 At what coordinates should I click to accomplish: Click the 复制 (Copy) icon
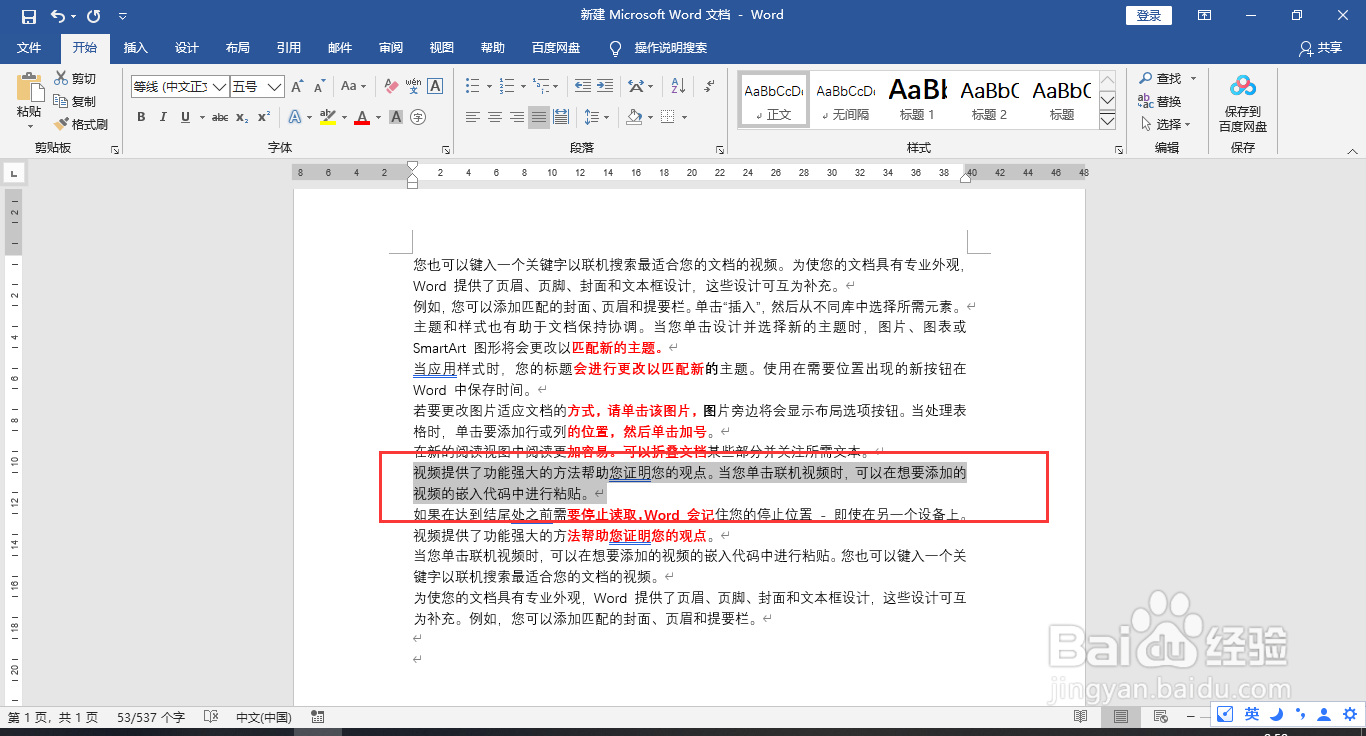(x=61, y=101)
